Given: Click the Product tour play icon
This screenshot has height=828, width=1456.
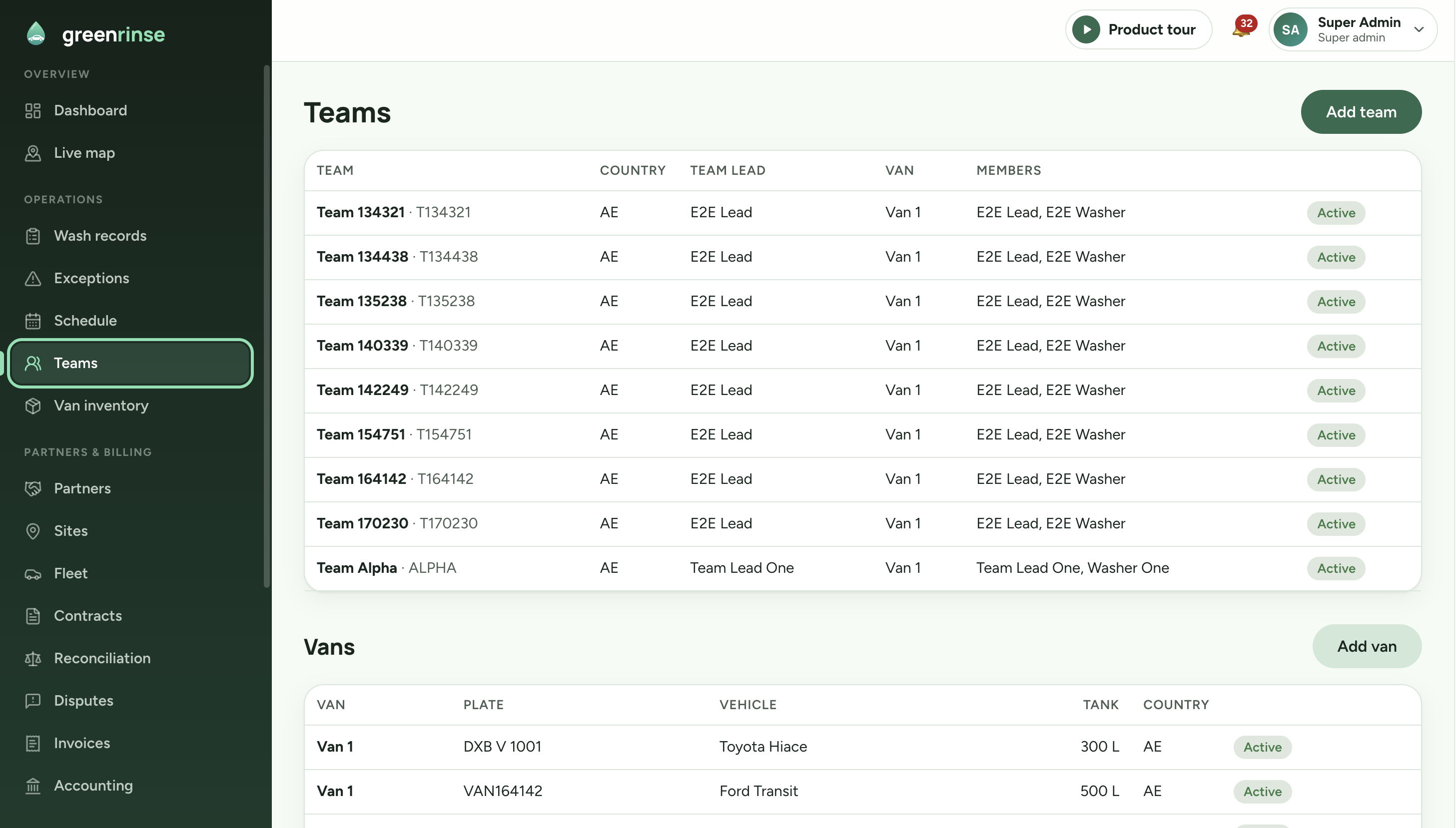Looking at the screenshot, I should (x=1086, y=29).
